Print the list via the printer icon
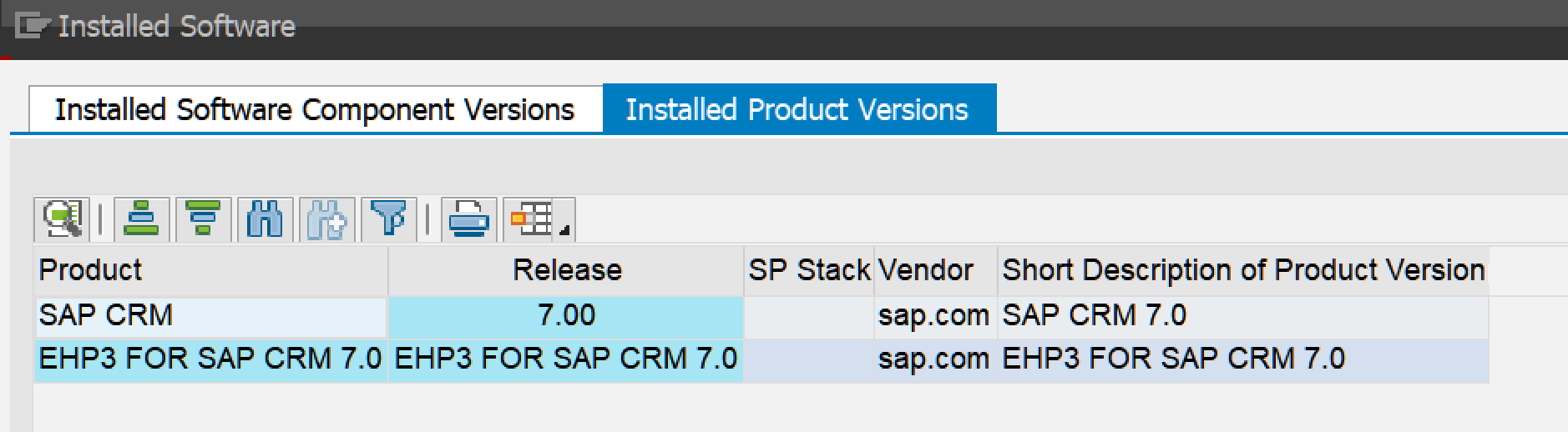This screenshot has width=1568, height=432. coord(468,220)
